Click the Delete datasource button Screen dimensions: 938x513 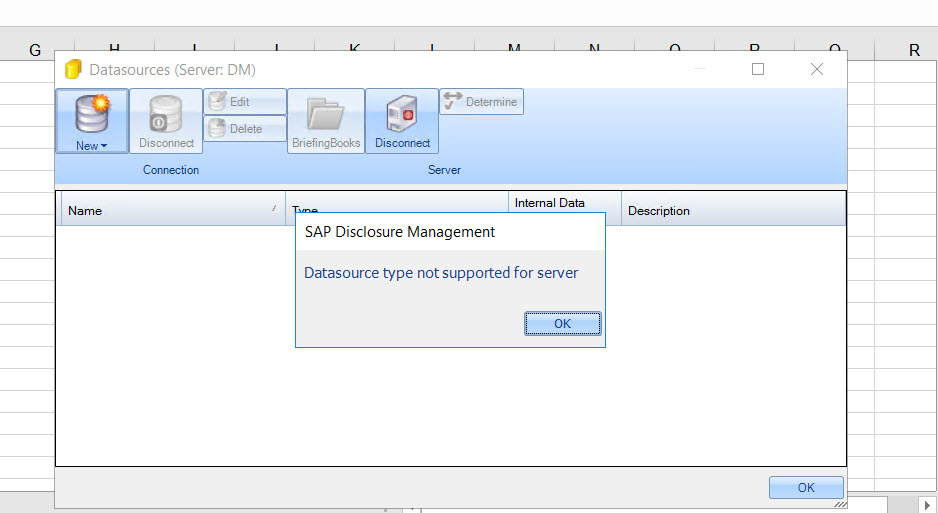[245, 129]
